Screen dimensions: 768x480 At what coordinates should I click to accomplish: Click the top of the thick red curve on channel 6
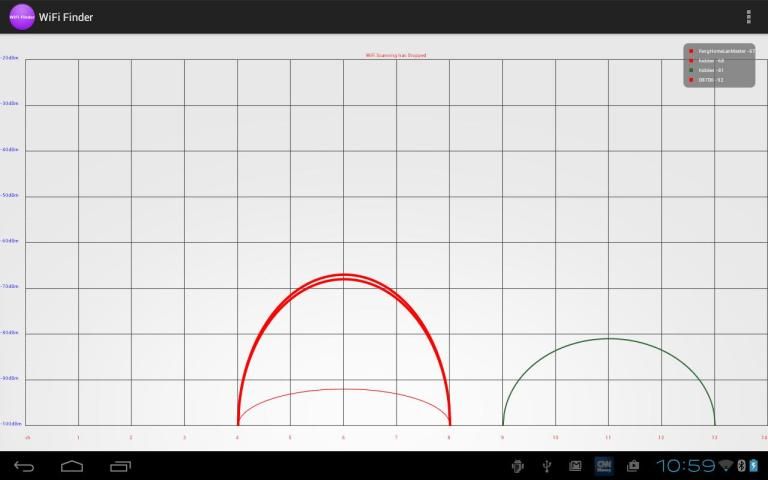343,275
